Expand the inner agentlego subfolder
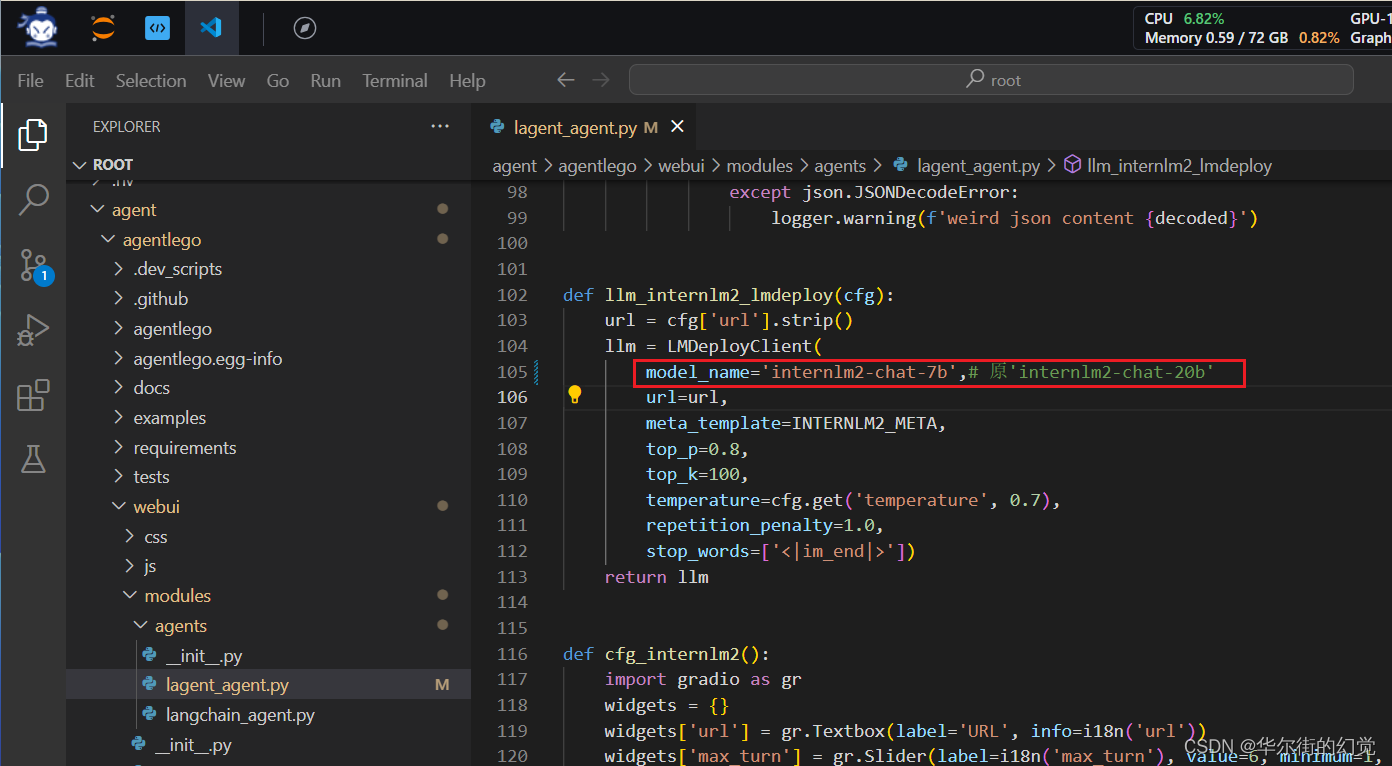 pos(119,329)
